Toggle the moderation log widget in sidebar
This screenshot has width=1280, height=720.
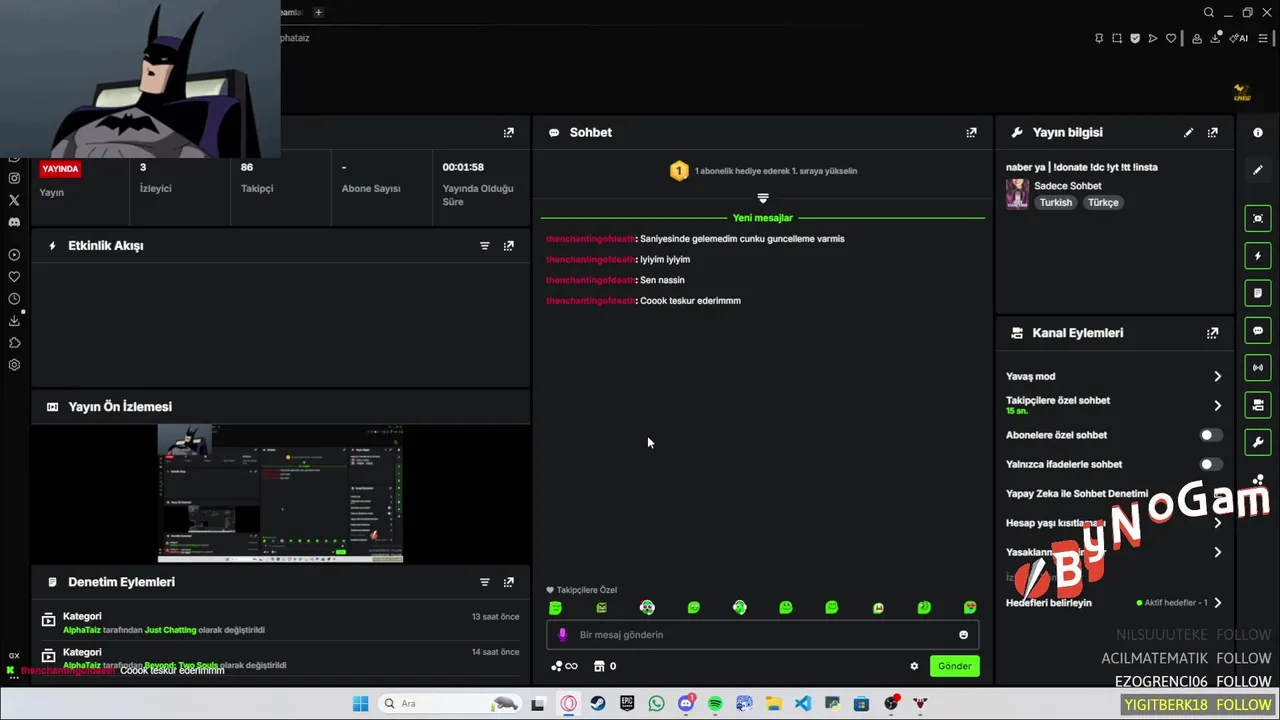tap(1258, 293)
